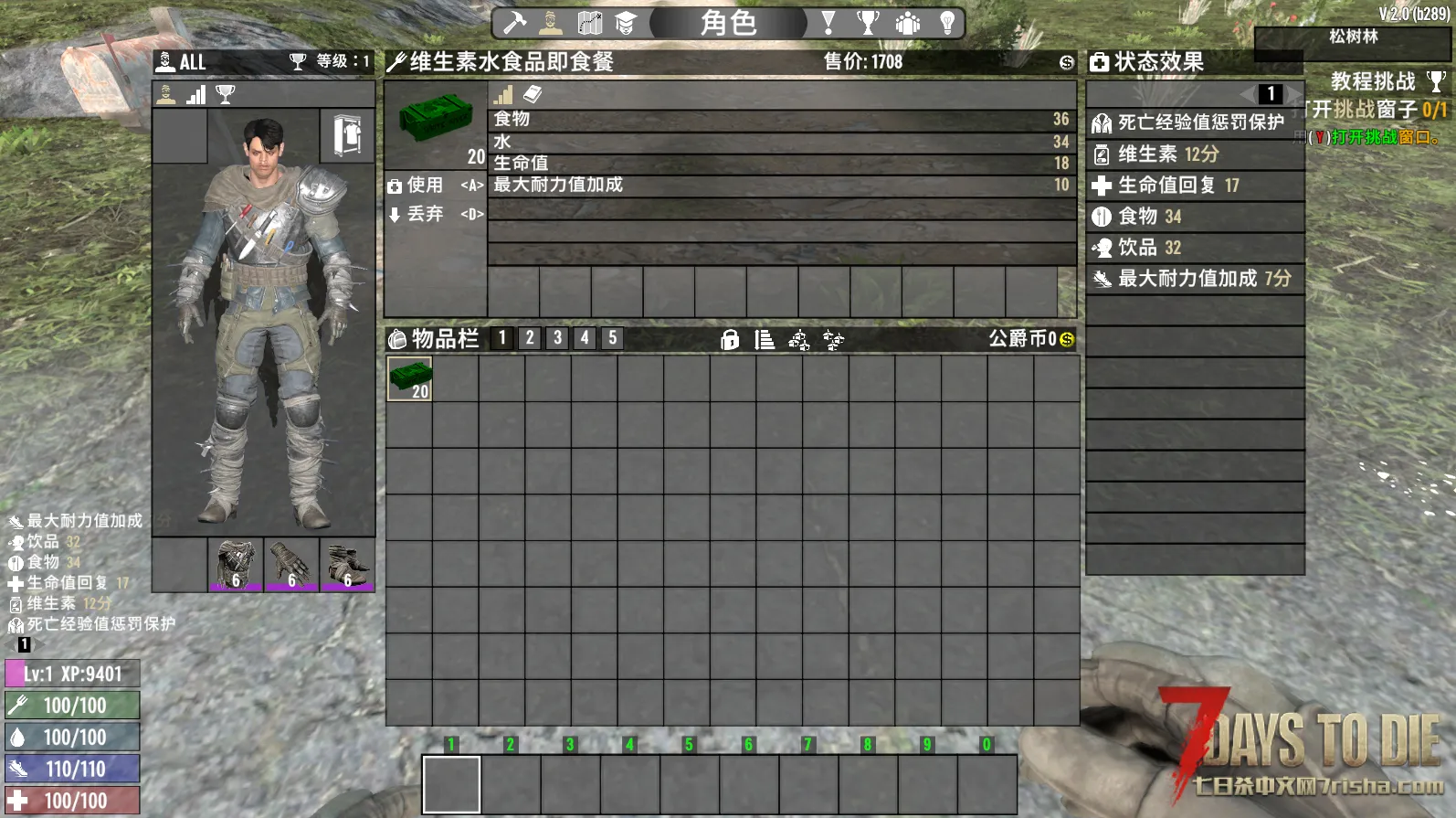Open the tips lightbulb icon
Screen dimensions: 1456x818
pos(947,23)
